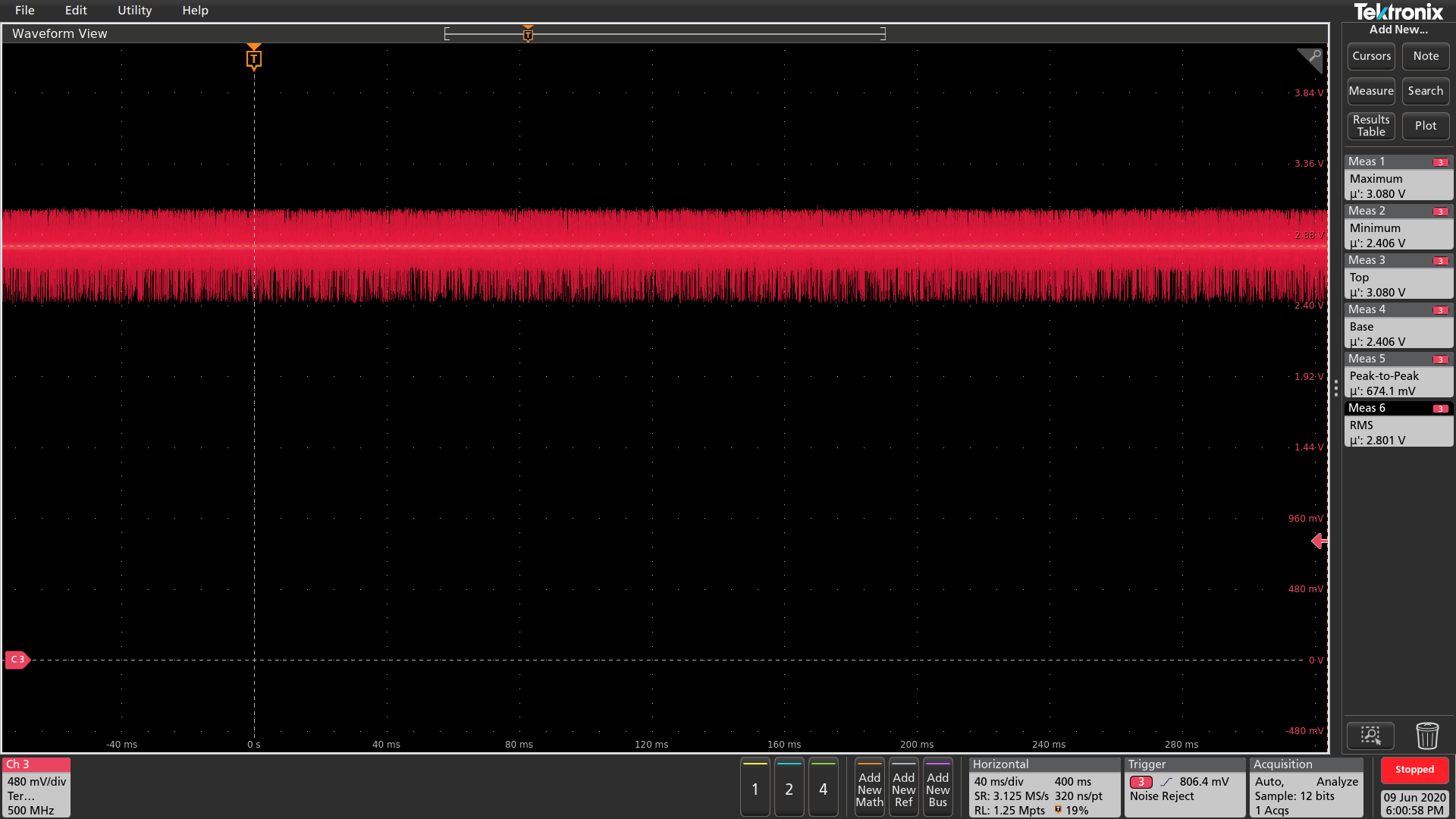Click the Stopped run/stop button
The width and height of the screenshot is (1456, 819).
point(1414,770)
